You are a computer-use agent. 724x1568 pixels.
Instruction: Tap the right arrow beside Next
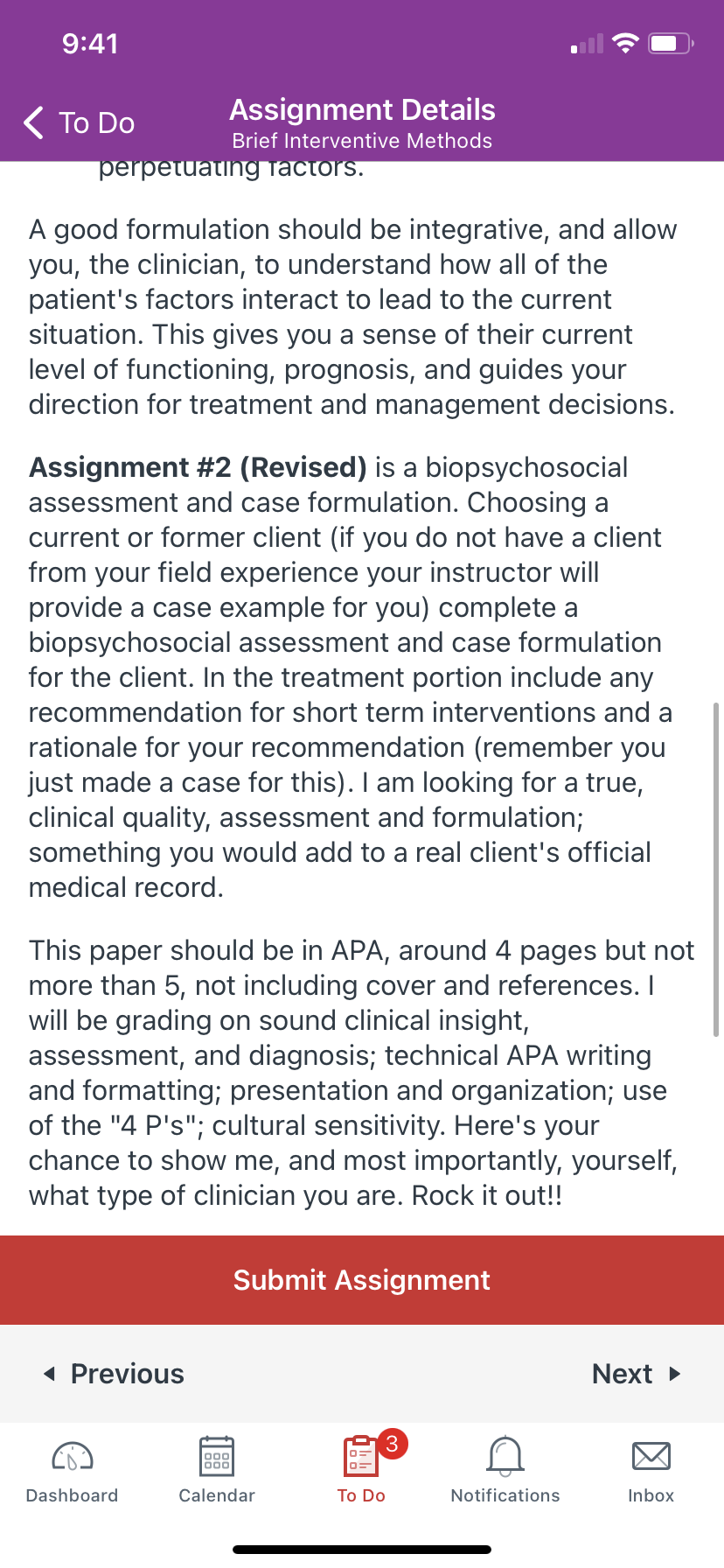[674, 1374]
